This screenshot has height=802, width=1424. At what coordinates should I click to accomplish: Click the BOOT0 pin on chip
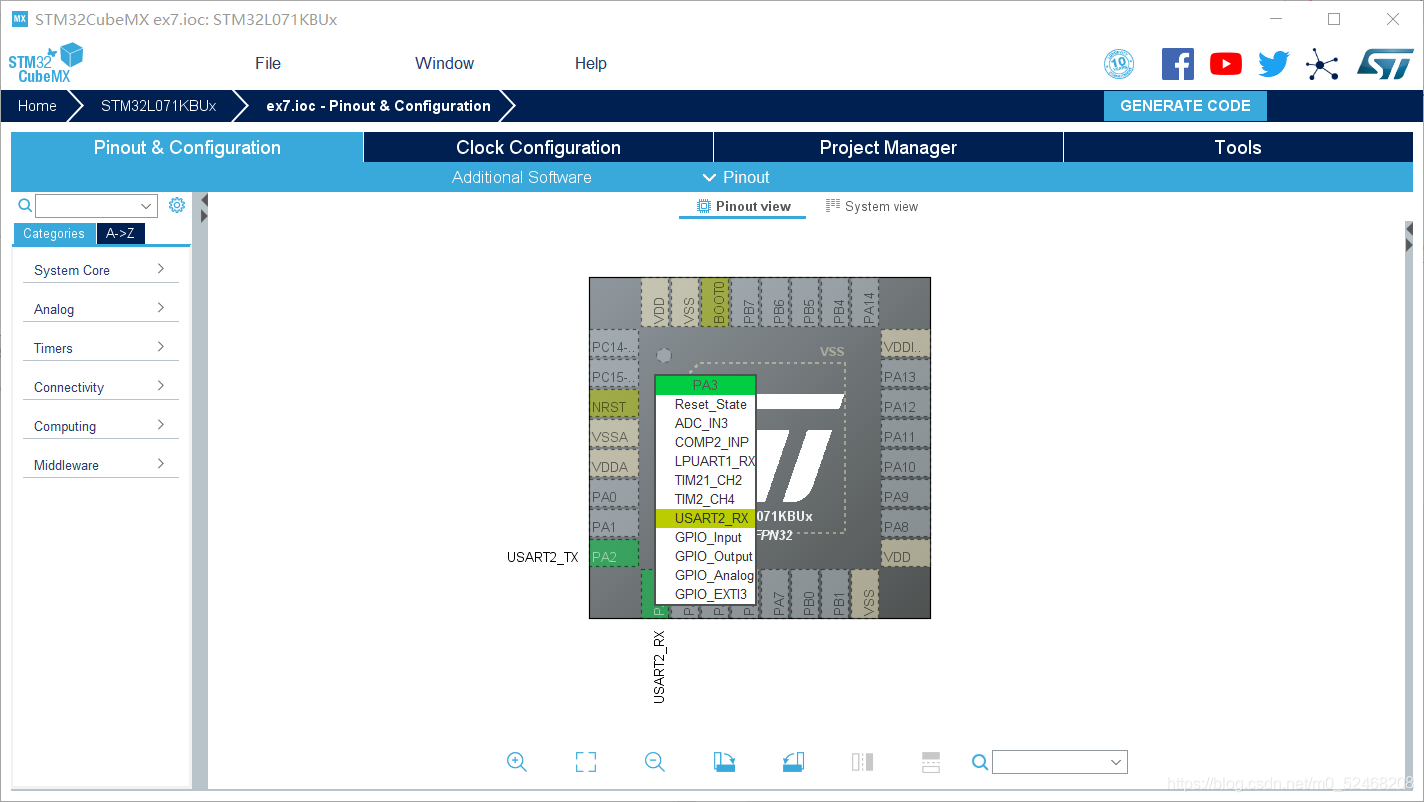click(x=715, y=302)
